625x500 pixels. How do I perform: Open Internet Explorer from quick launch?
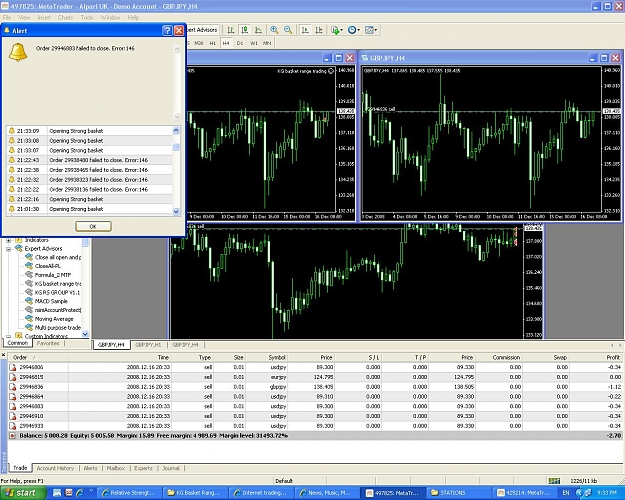80,493
